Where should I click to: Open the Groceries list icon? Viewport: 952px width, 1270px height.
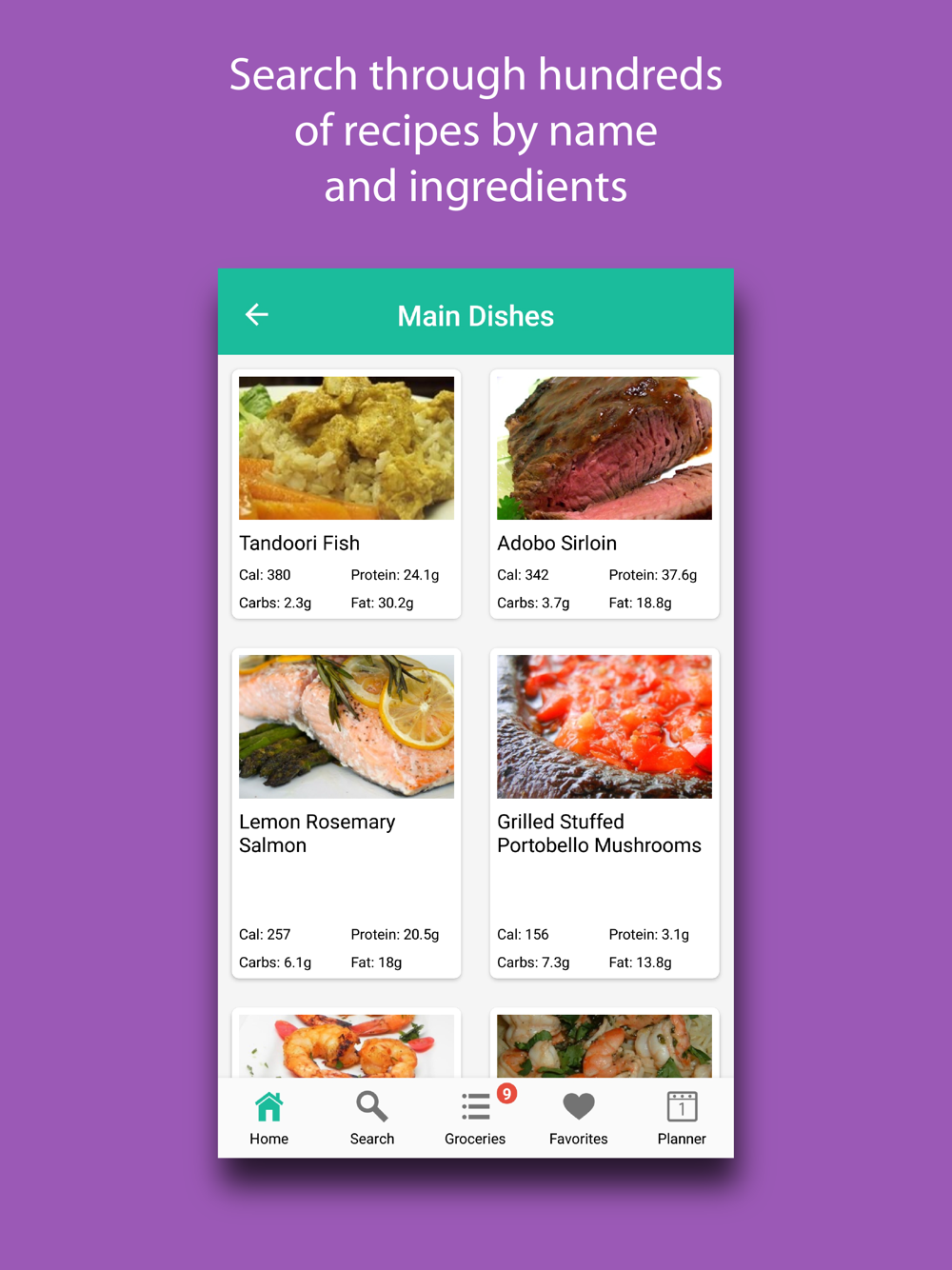(475, 1106)
